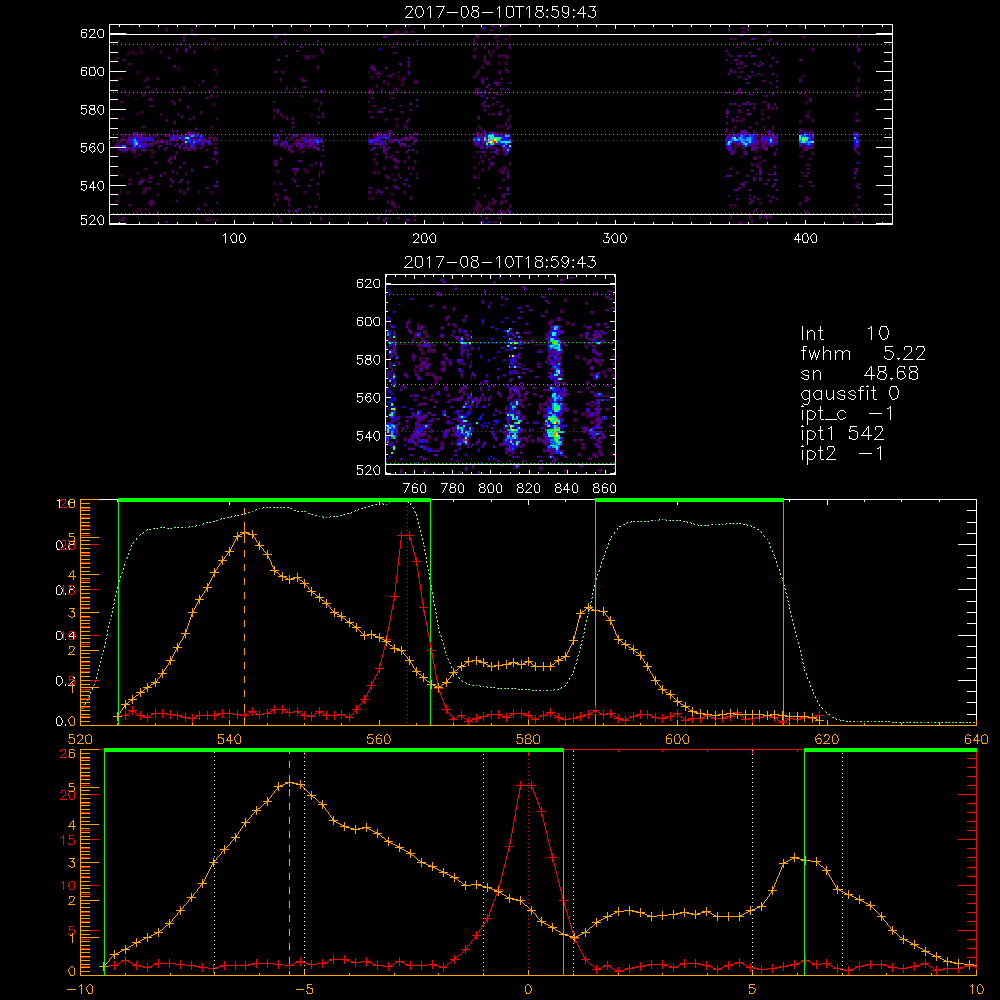The image size is (1000, 1000).
Task: Click the timestamp title above the middle image
Action: pos(501,262)
